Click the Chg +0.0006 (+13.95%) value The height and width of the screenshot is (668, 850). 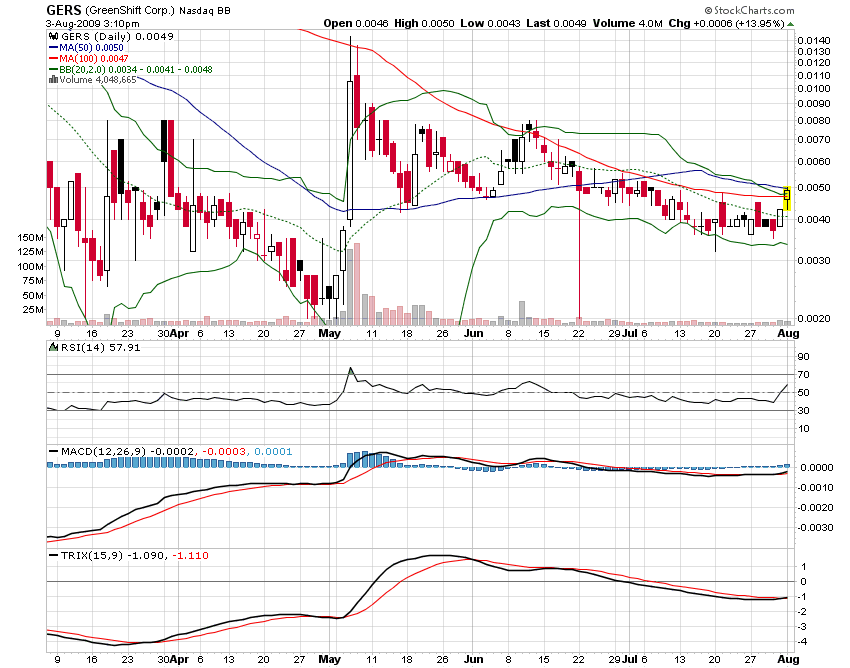pyautogui.click(x=726, y=23)
